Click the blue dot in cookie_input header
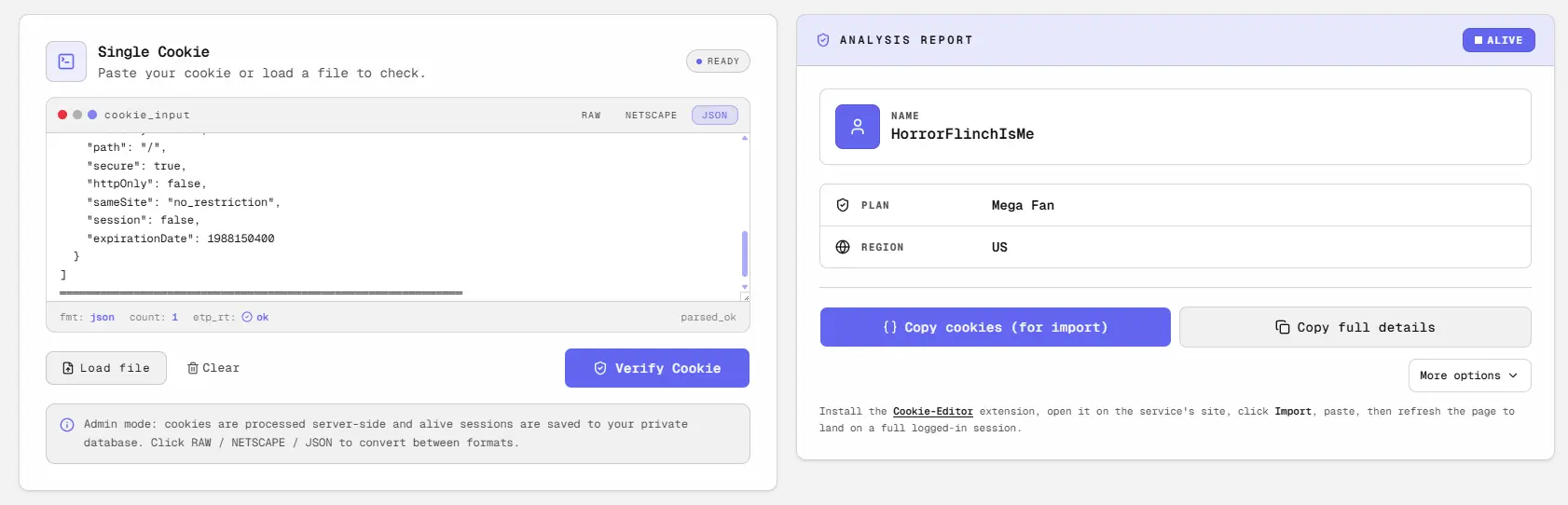 92,115
